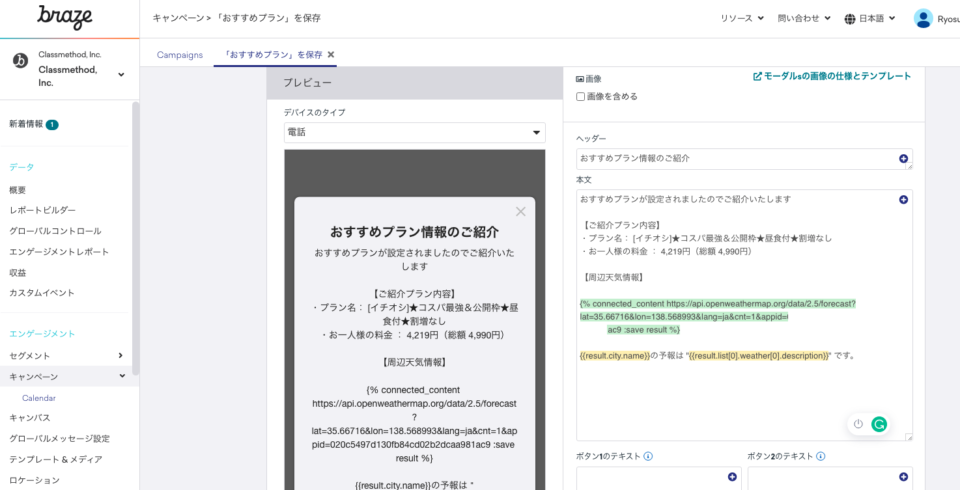Click info icon beside ボタン2のテキスト
The image size is (960, 490).
(819, 457)
